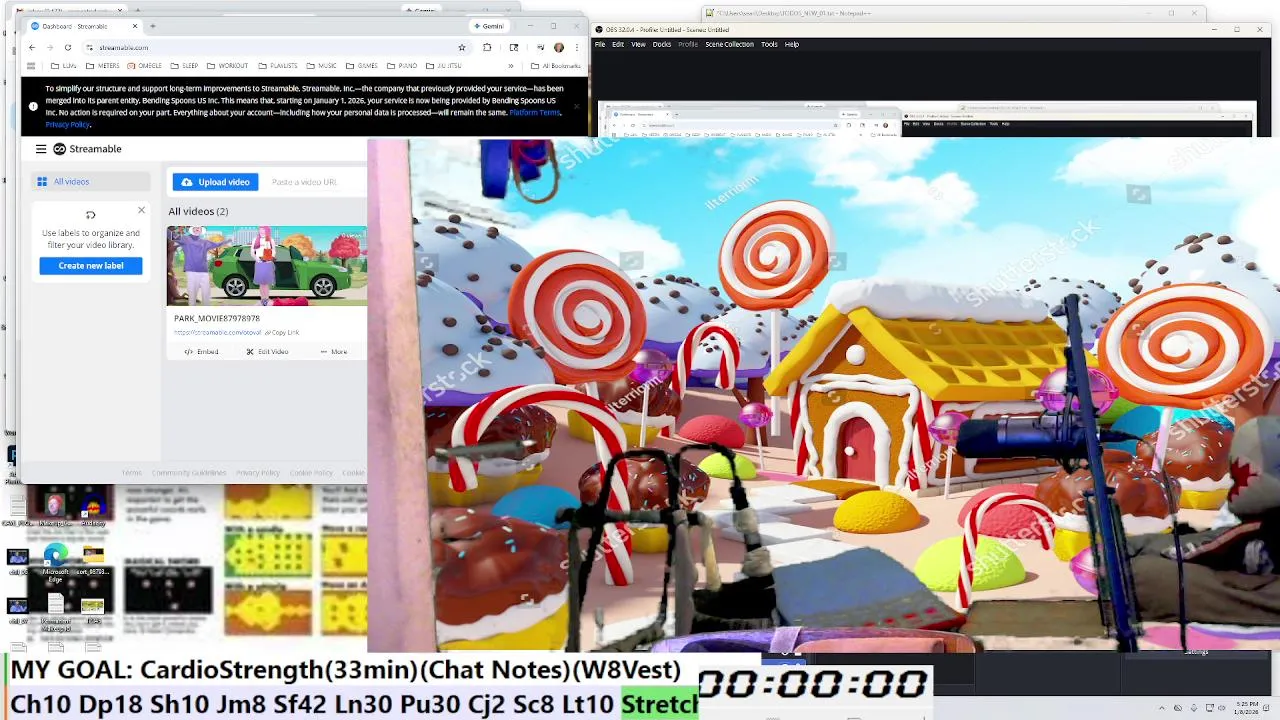Open OBS Tools menu
Image resolution: width=1280 pixels, height=720 pixels.
(x=769, y=44)
